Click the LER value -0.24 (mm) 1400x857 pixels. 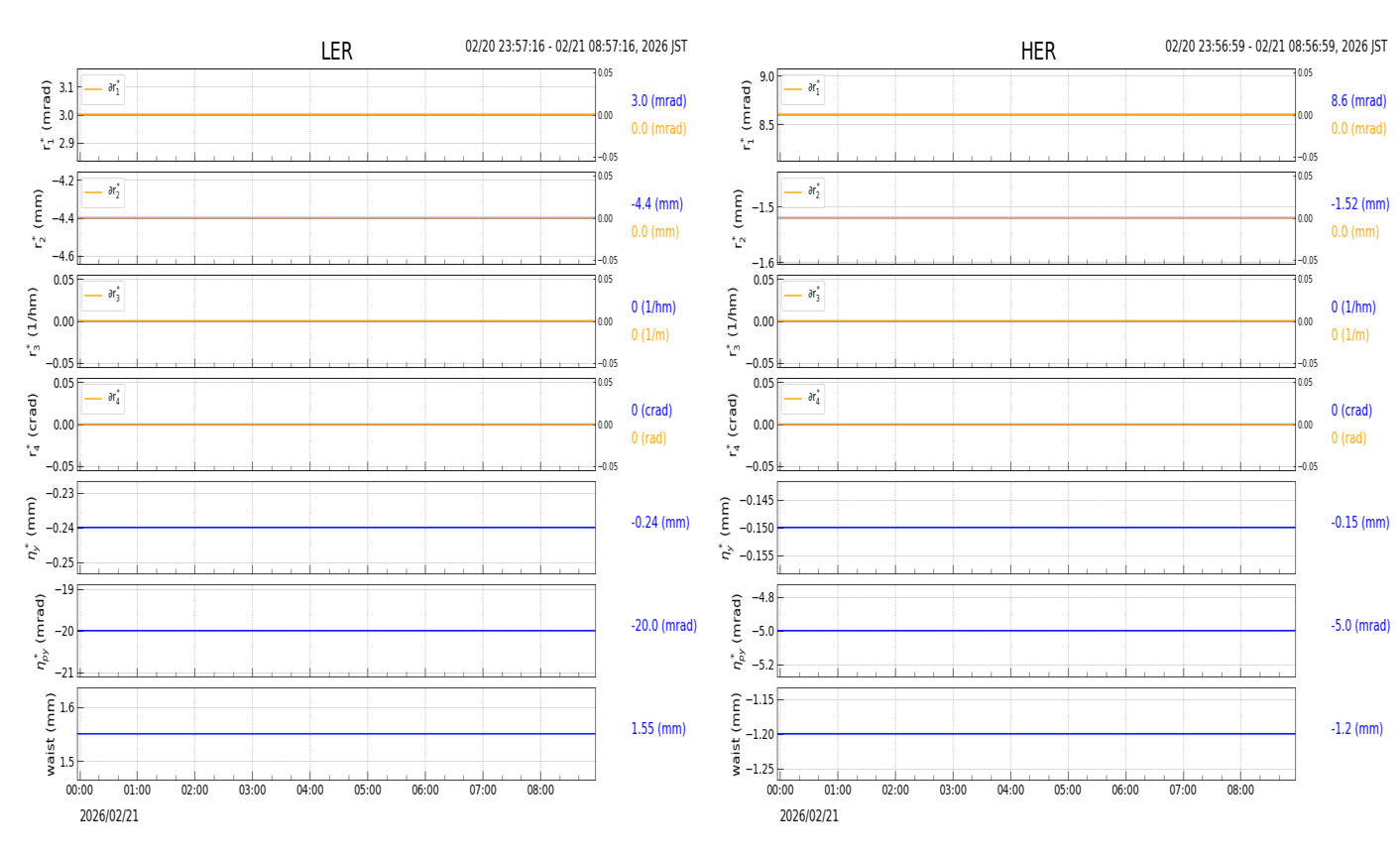659,523
